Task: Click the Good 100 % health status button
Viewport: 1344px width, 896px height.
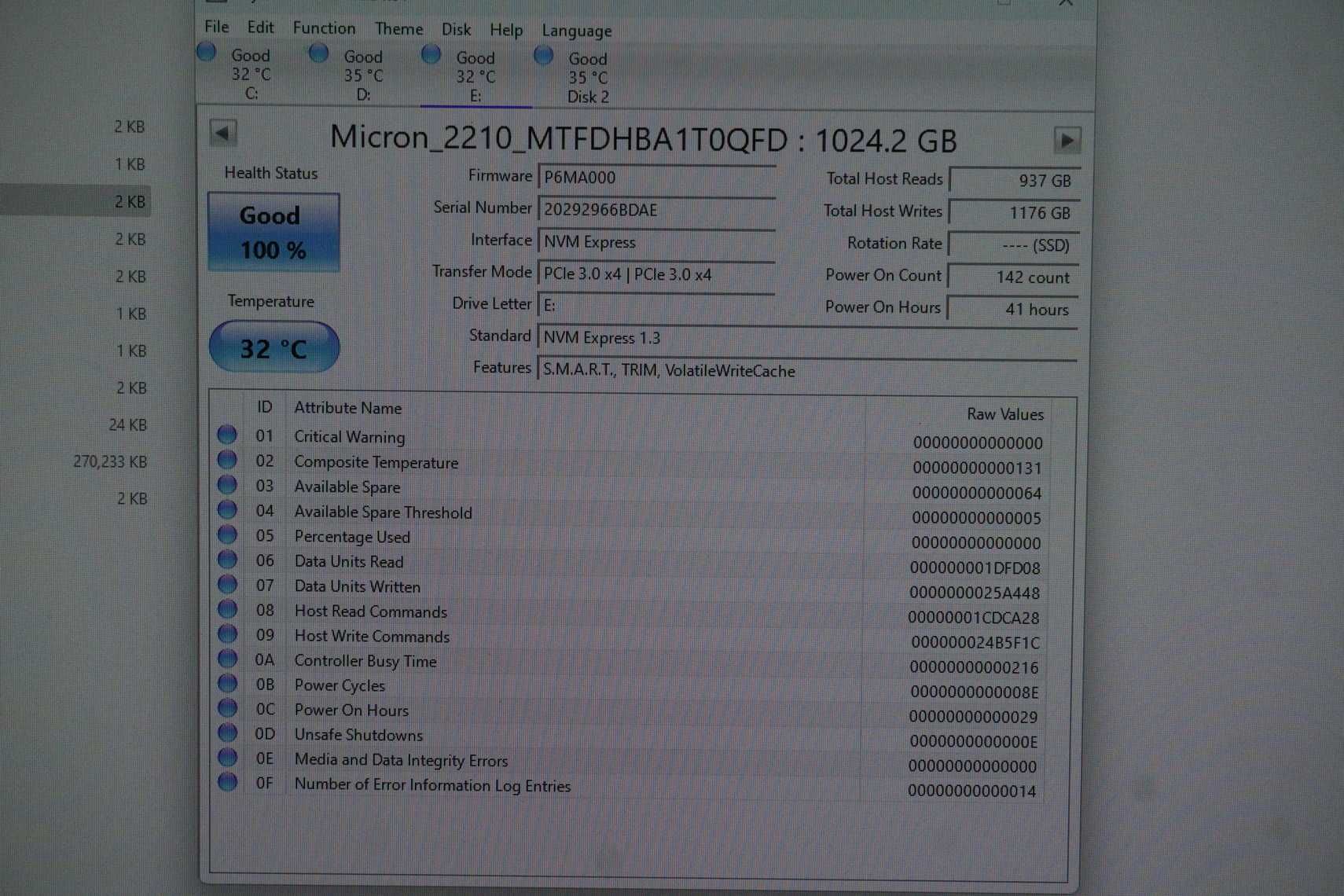Action: (x=274, y=233)
